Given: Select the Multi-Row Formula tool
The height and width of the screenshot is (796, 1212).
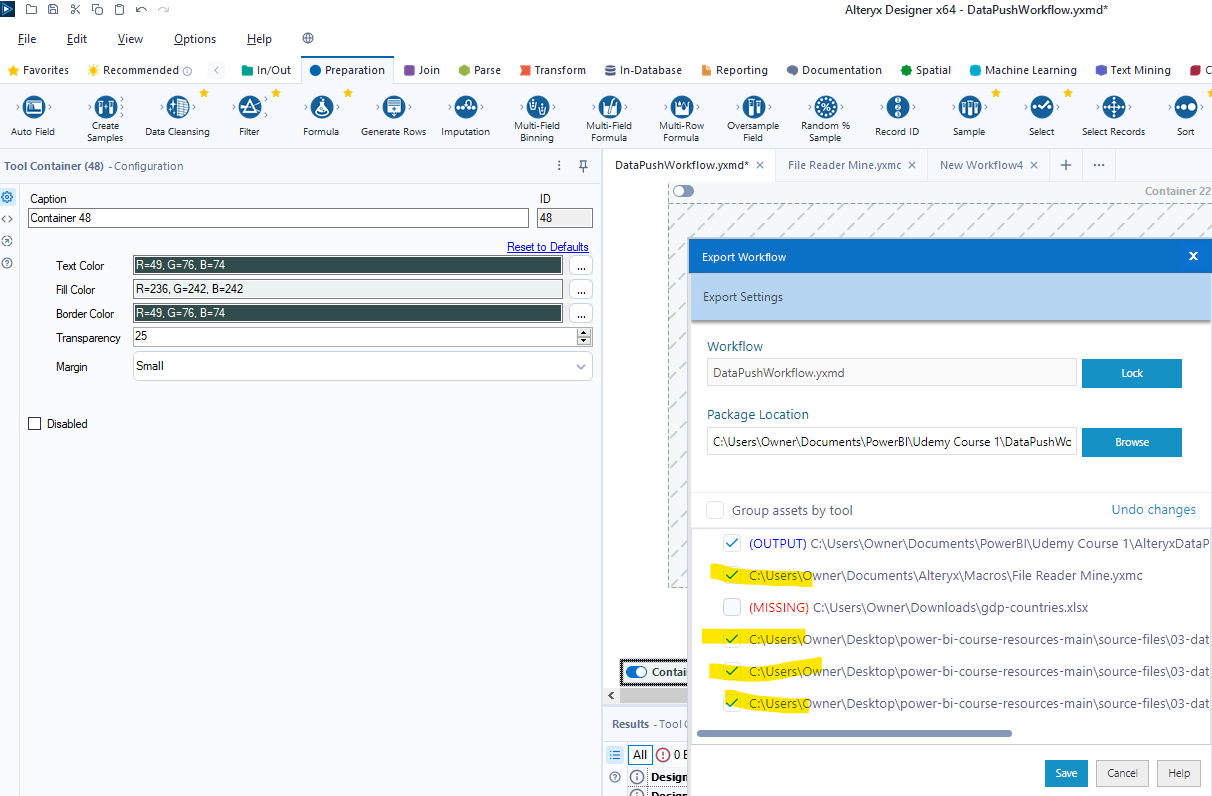Looking at the screenshot, I should point(681,110).
